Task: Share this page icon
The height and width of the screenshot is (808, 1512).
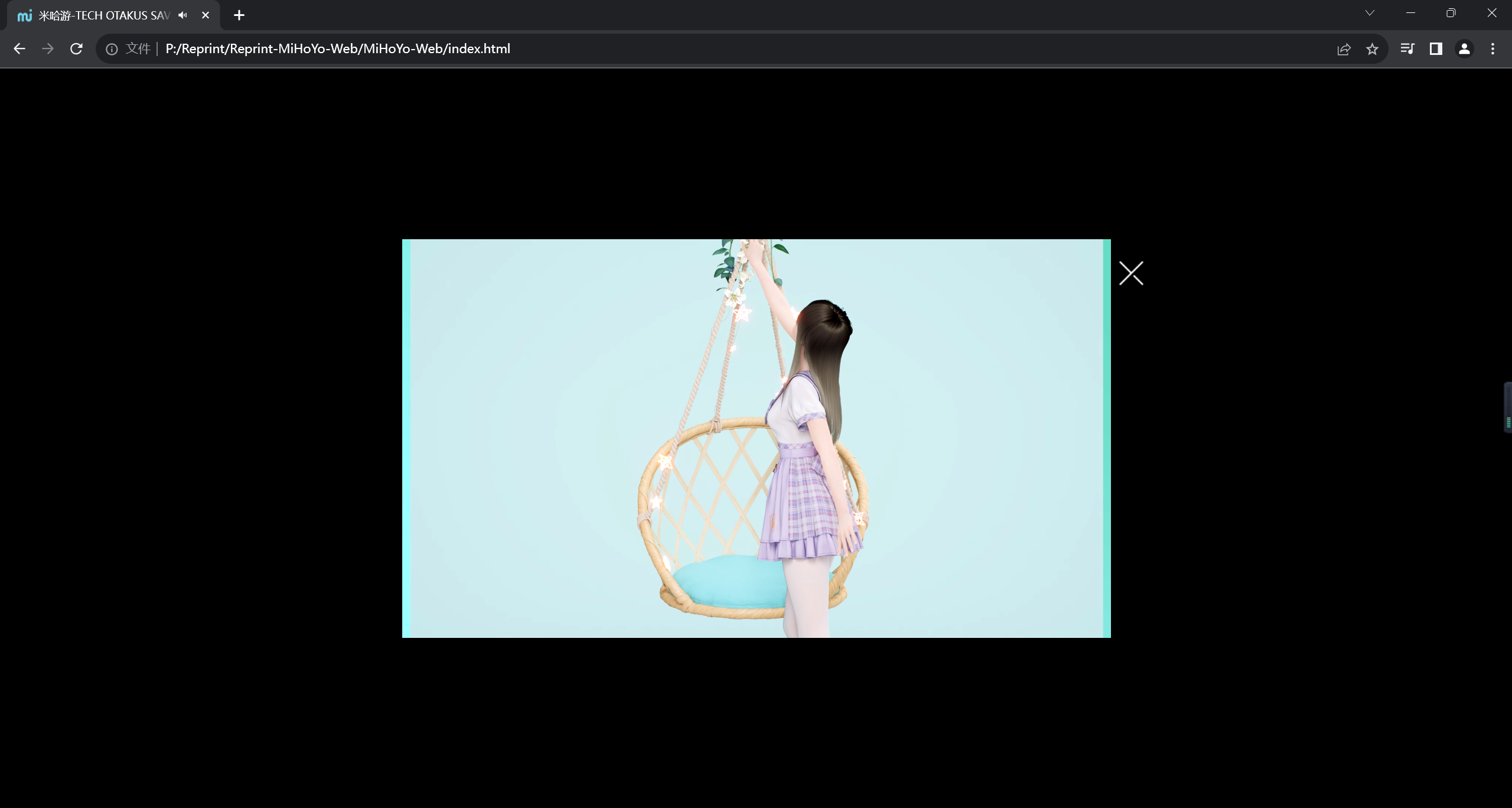Action: pyautogui.click(x=1344, y=49)
